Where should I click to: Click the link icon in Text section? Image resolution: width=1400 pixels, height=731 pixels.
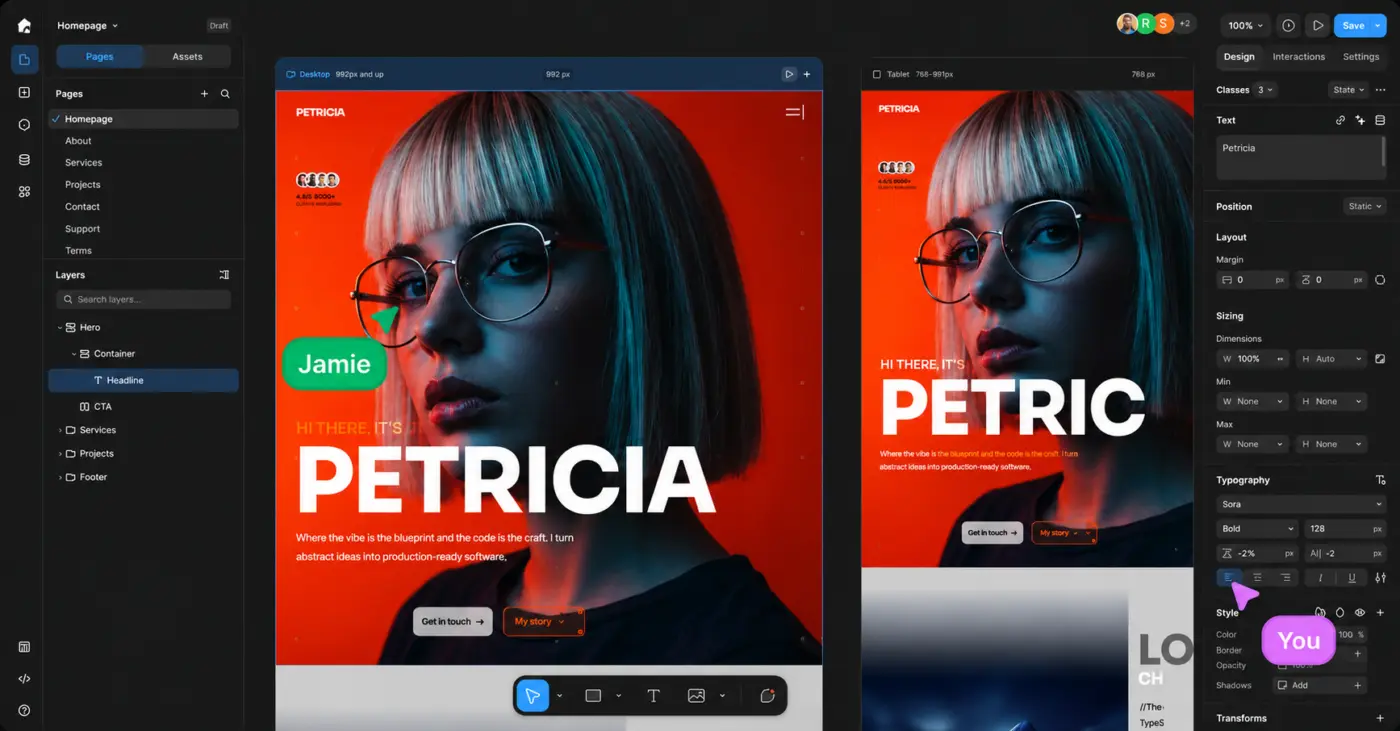pyautogui.click(x=1340, y=120)
